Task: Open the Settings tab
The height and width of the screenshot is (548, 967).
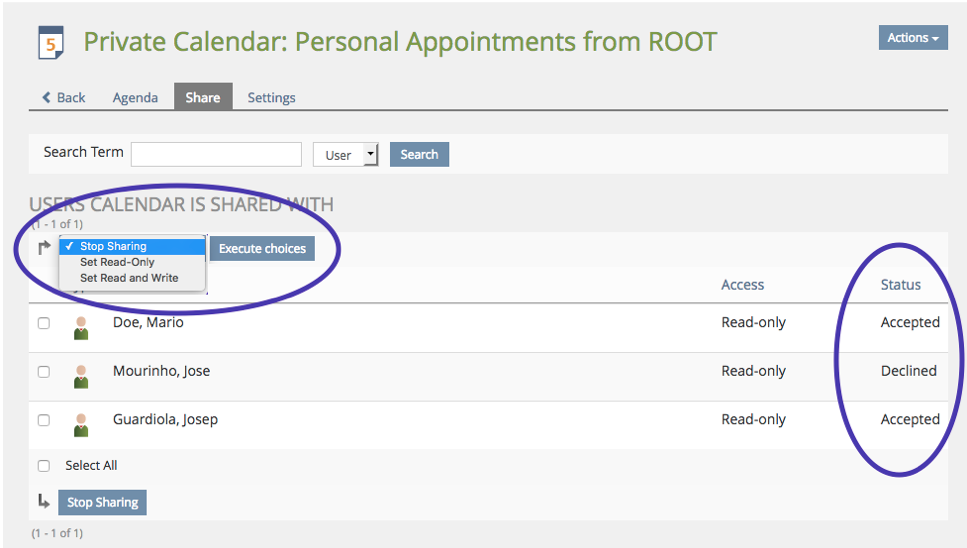Action: pos(271,97)
